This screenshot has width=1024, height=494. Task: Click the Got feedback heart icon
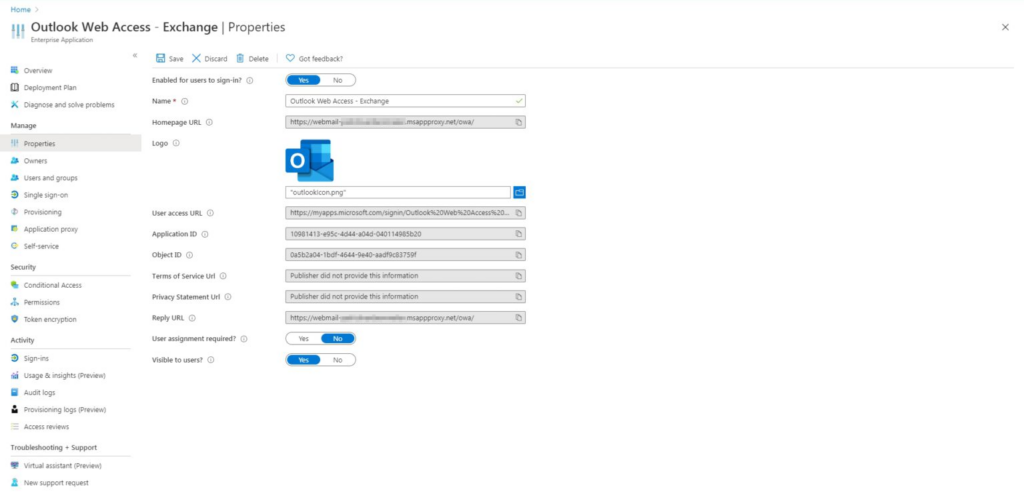point(291,58)
